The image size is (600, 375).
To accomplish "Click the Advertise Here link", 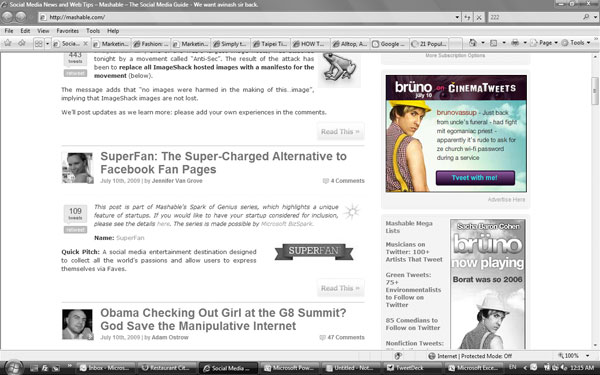I will tap(506, 200).
